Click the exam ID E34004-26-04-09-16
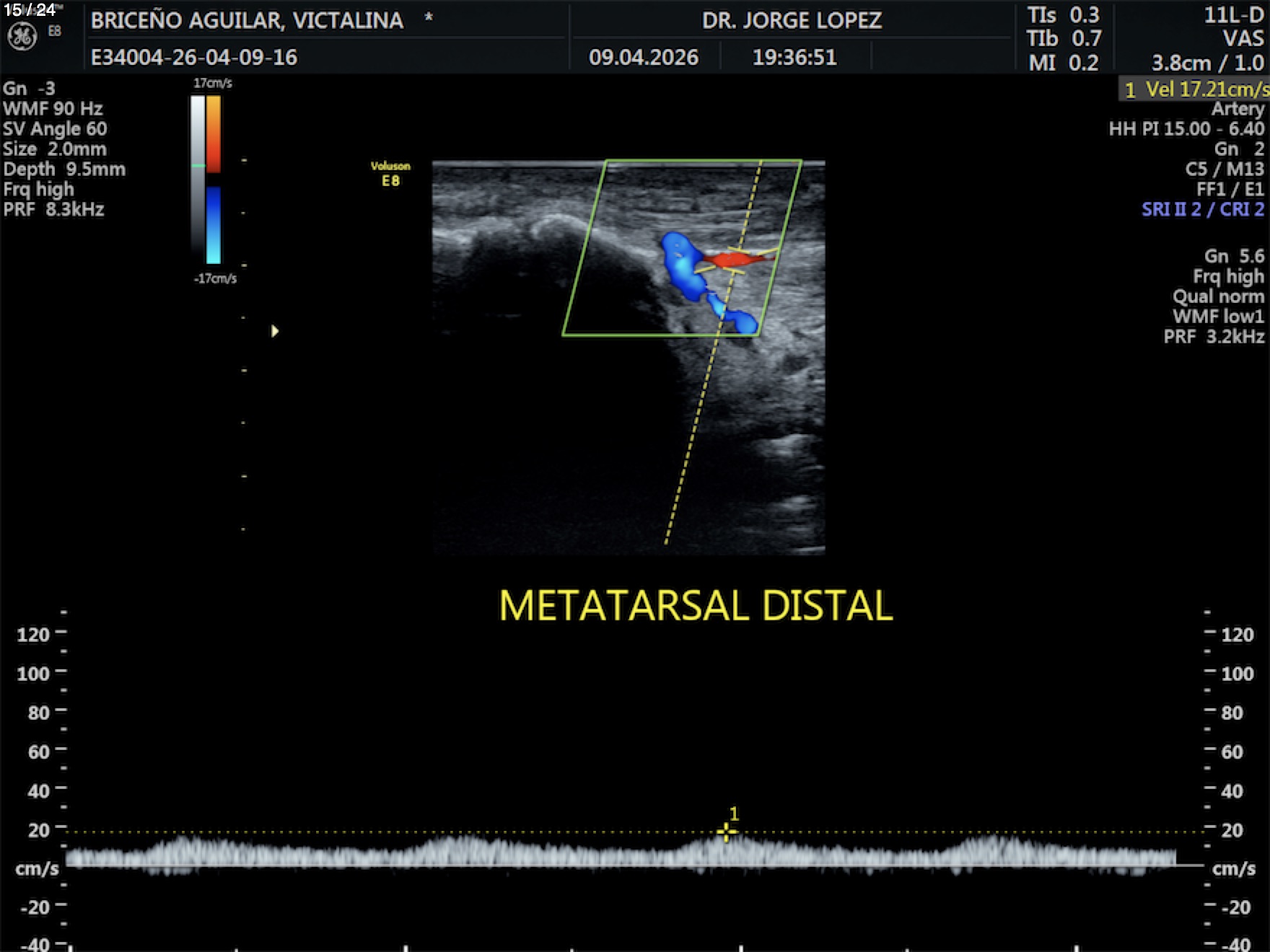Viewport: 1270px width, 952px height. click(194, 58)
